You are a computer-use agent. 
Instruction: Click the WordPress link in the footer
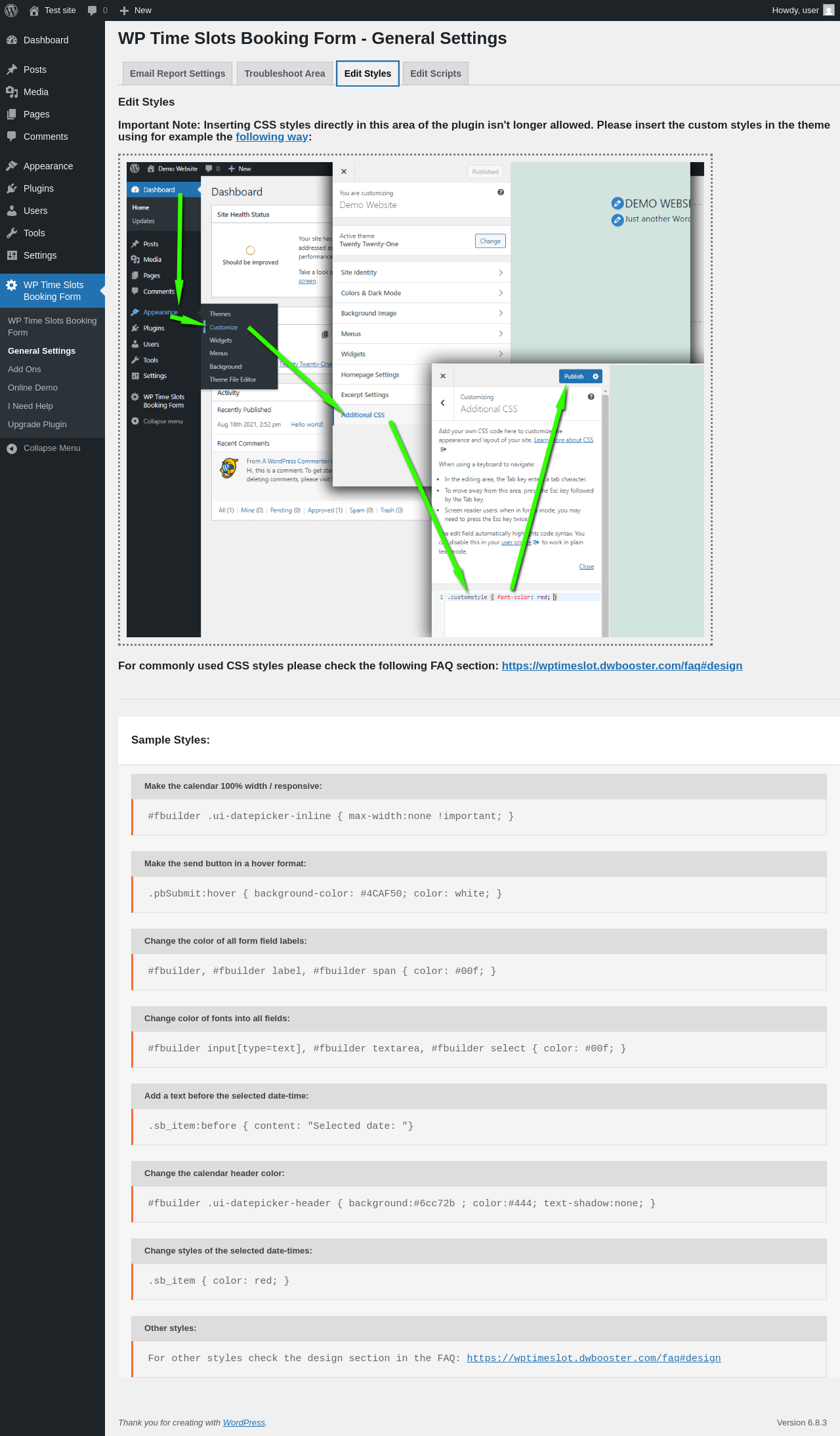(x=243, y=1422)
